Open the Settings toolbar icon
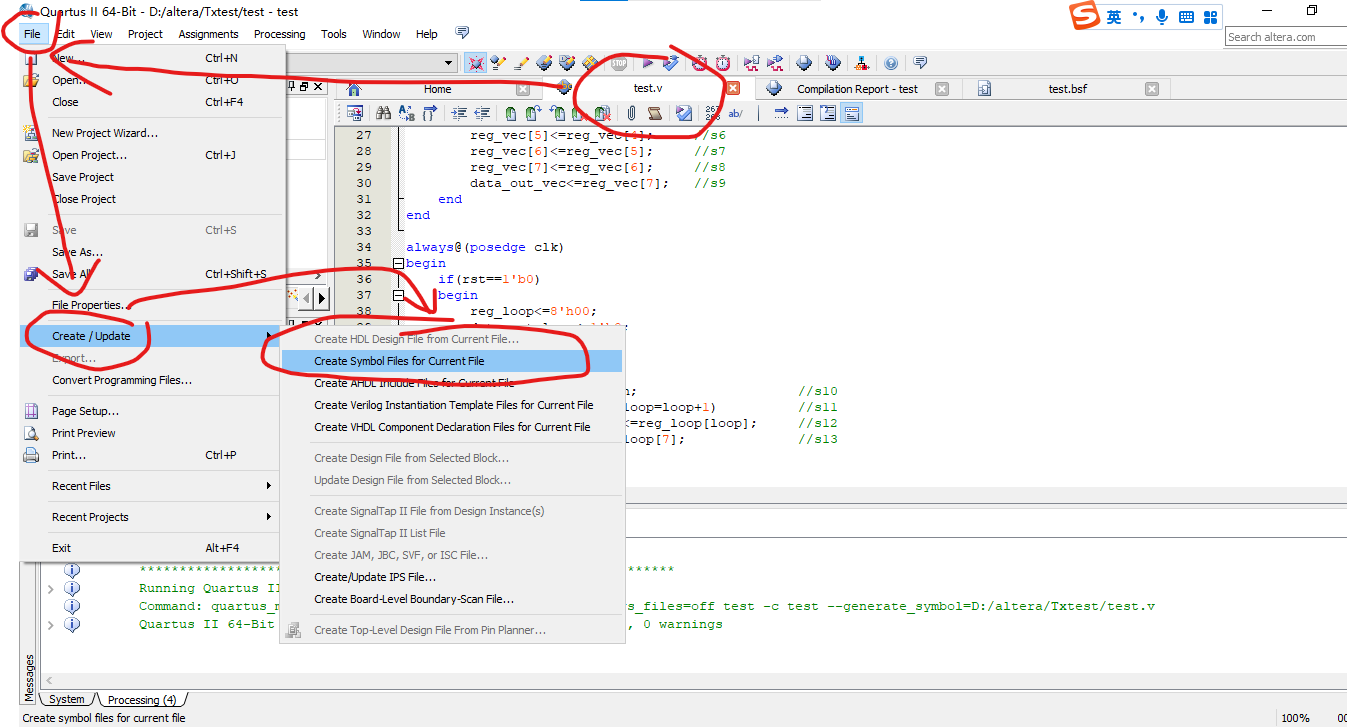The width and height of the screenshot is (1347, 727). (x=498, y=63)
